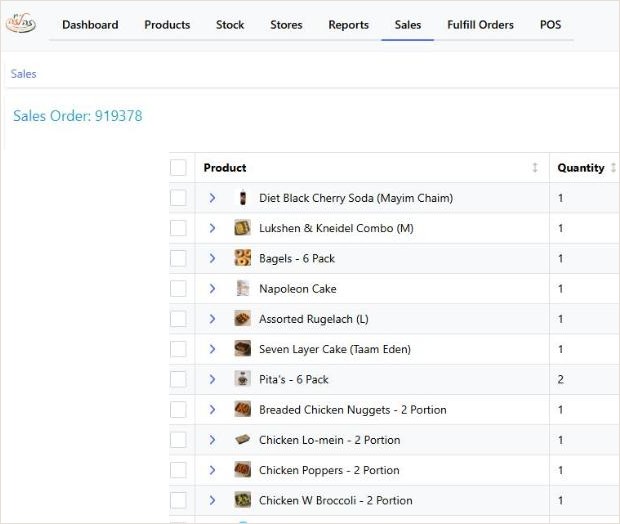Click 'Pita's - 6 Pack' product name

tap(294, 380)
